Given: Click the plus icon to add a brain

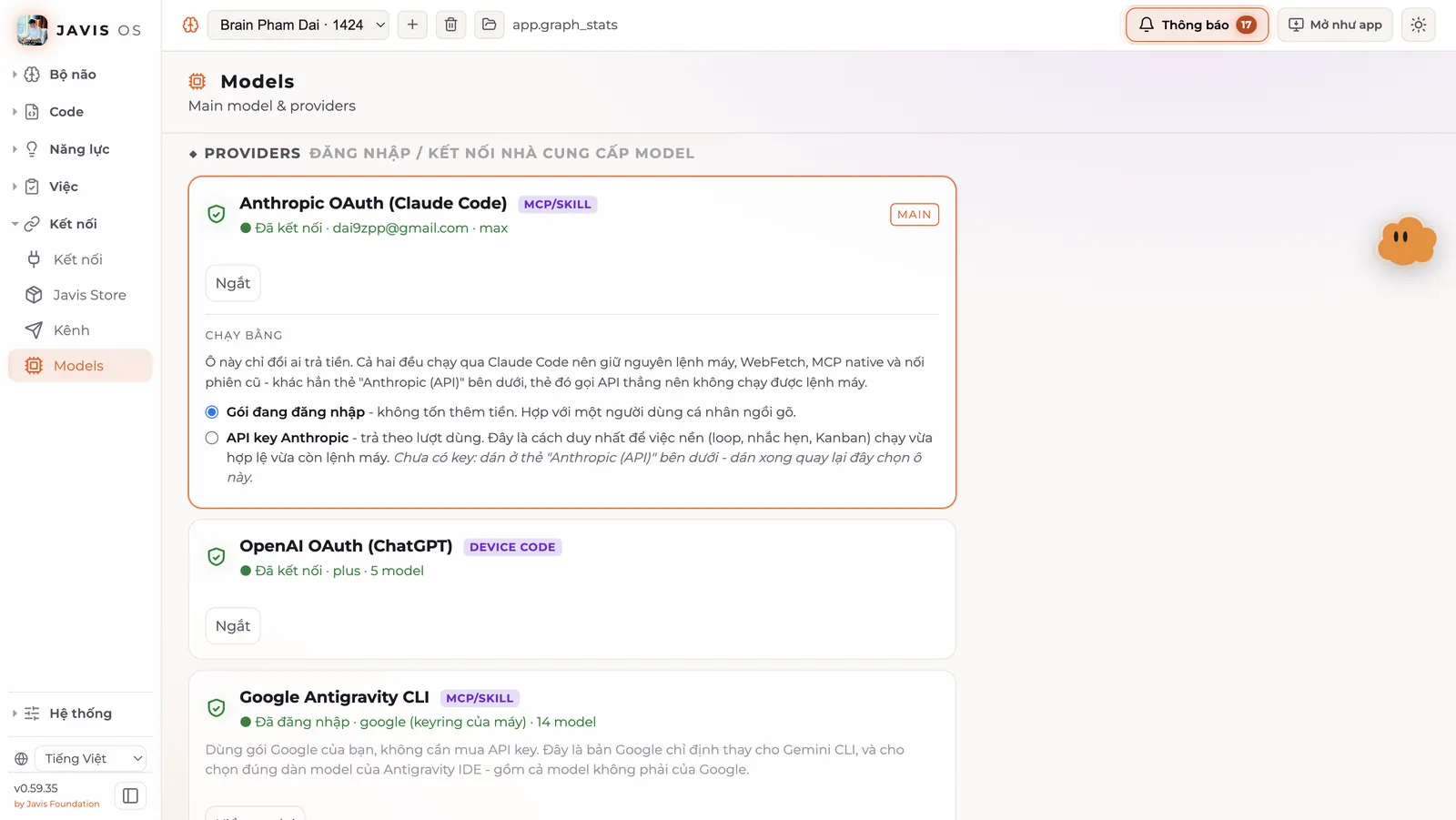Looking at the screenshot, I should tap(412, 25).
